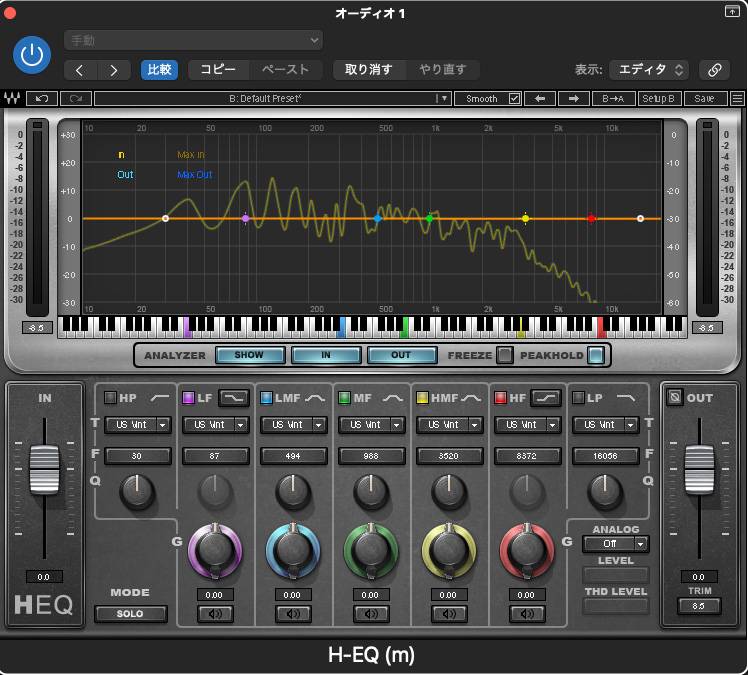The width and height of the screenshot is (748, 675).
Task: Toggle the red HF band on/off
Action: click(500, 397)
